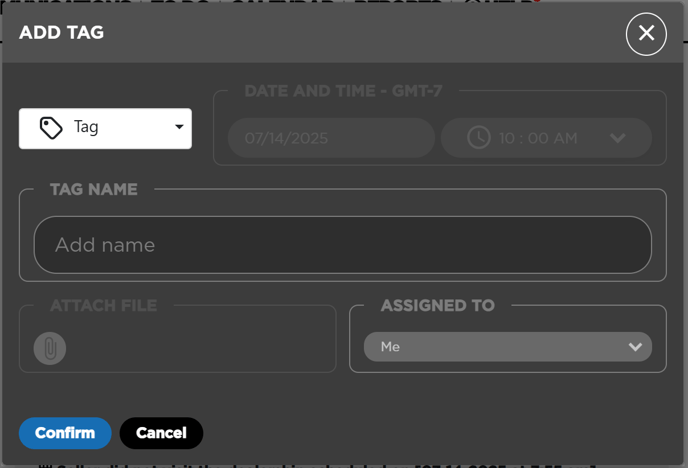Click the clock icon in time field
688x468 pixels.
pos(479,138)
